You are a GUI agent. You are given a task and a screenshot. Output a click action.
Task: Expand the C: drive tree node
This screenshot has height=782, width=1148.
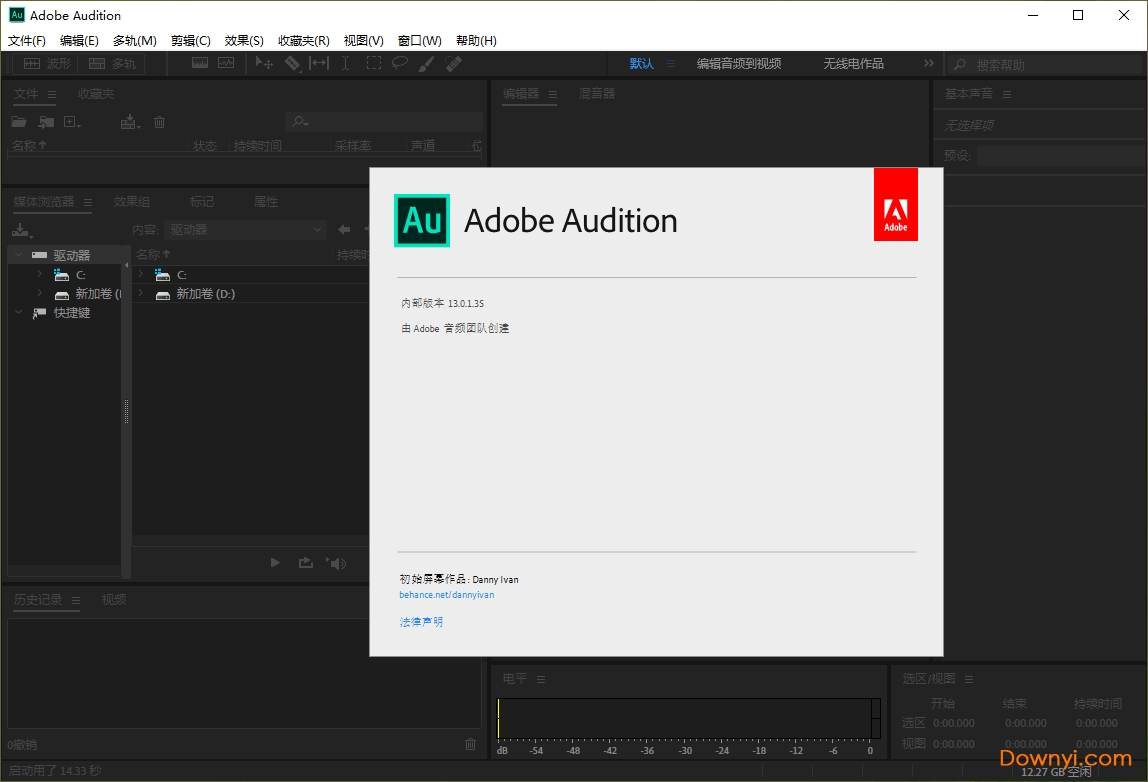point(40,274)
